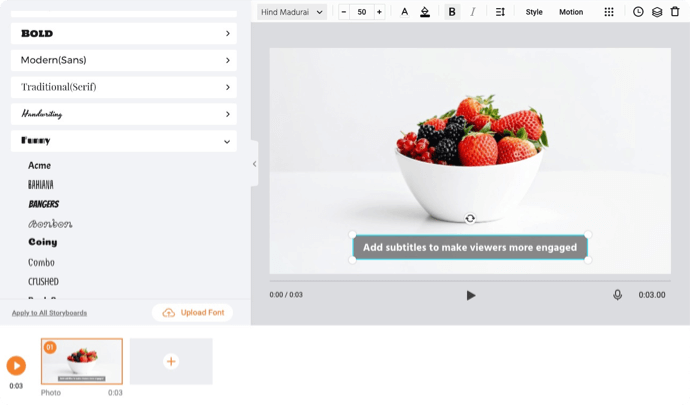Select the Acme font
690x405 pixels.
pyautogui.click(x=40, y=166)
